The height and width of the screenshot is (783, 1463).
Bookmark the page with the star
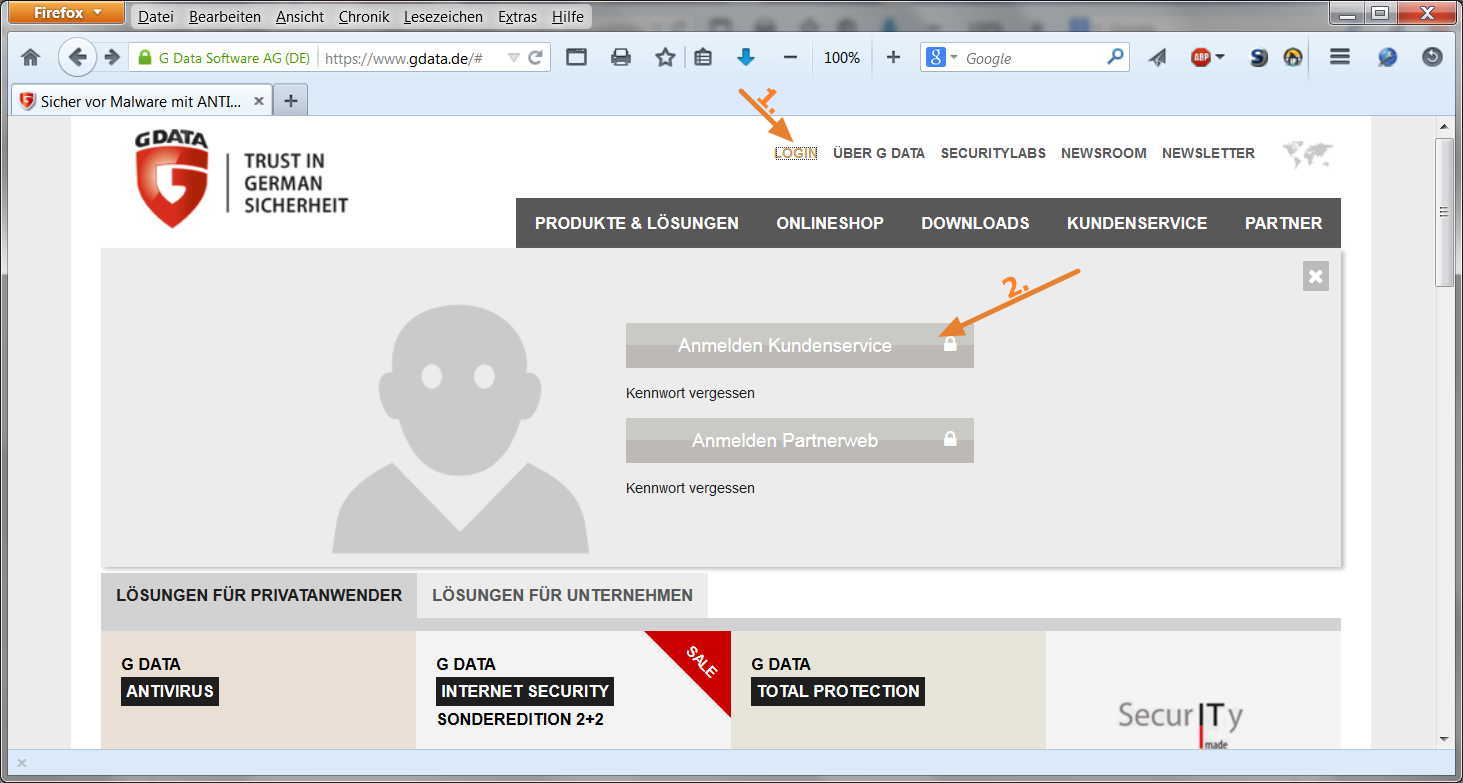tap(665, 58)
